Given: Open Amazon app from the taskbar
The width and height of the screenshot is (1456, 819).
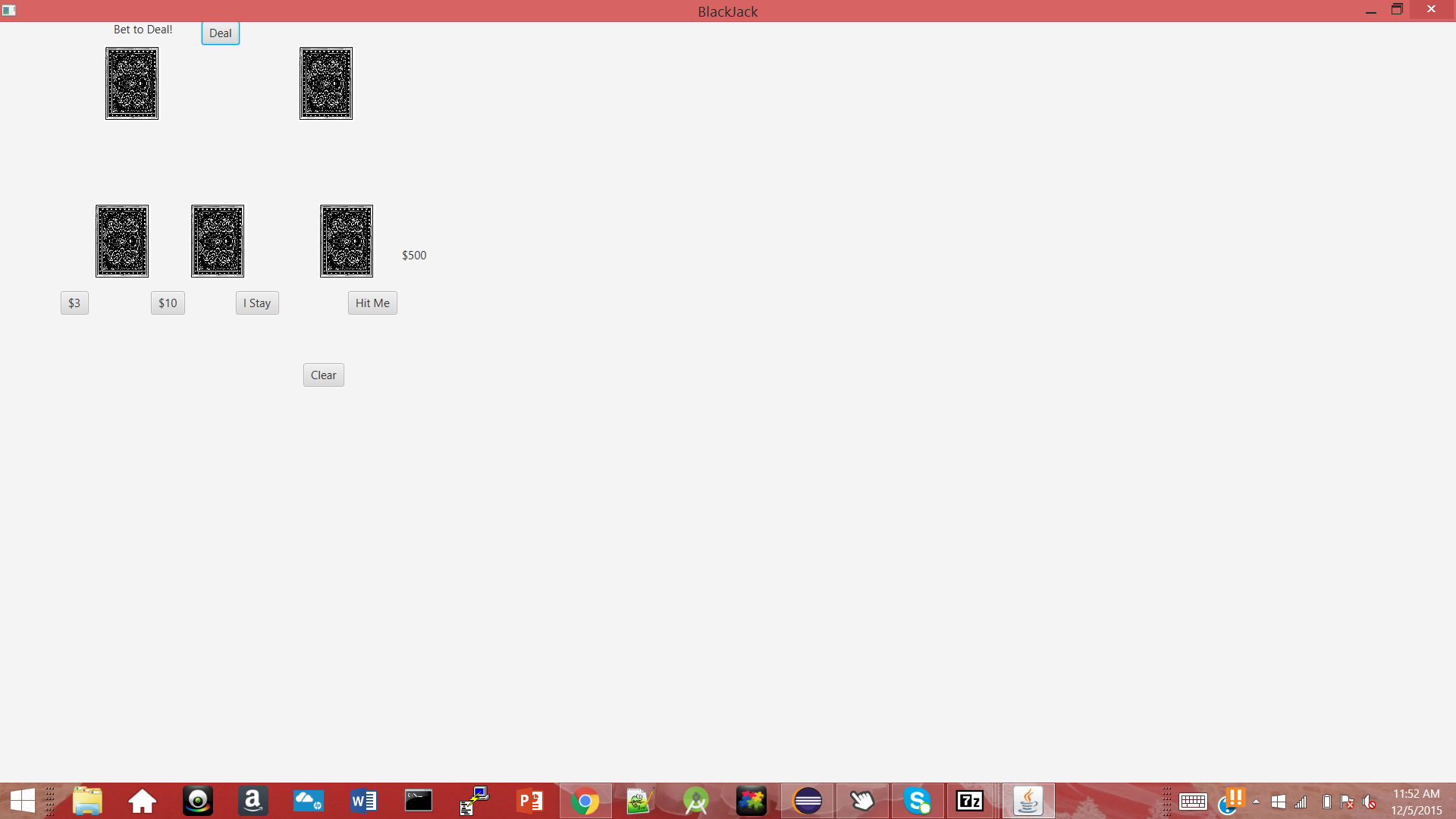Looking at the screenshot, I should [x=253, y=801].
